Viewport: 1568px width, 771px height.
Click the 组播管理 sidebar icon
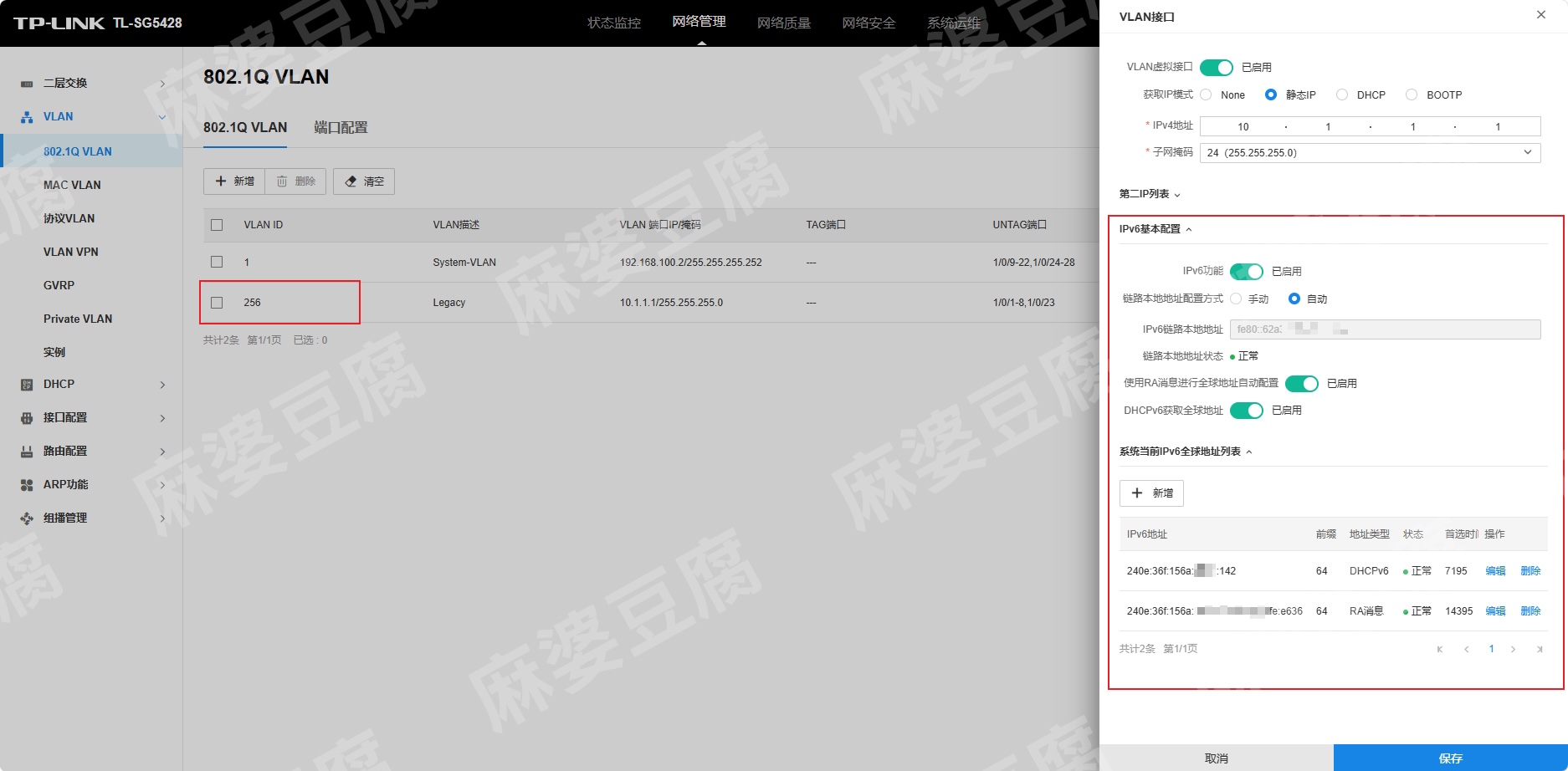click(27, 518)
